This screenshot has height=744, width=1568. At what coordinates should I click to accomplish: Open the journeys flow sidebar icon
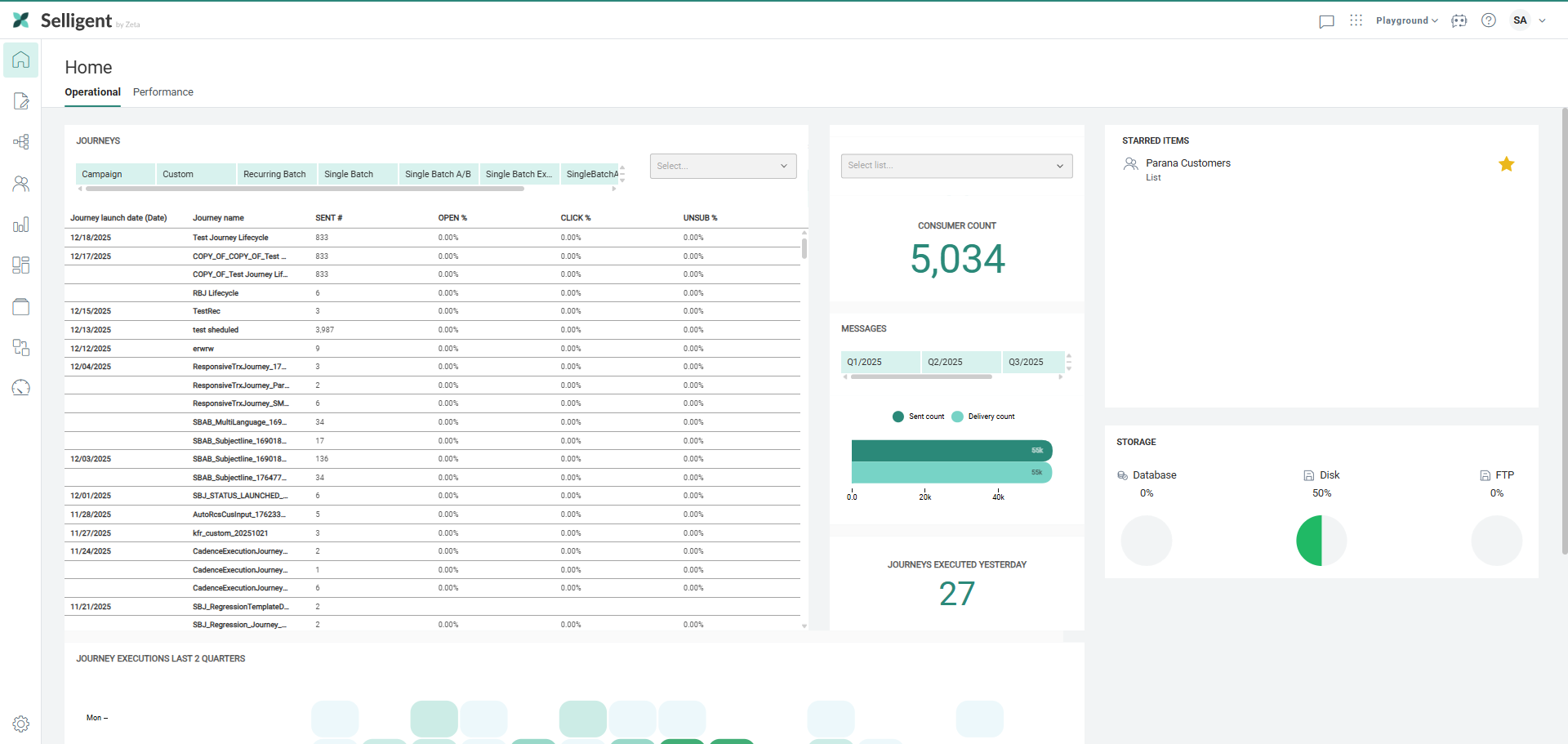click(21, 142)
